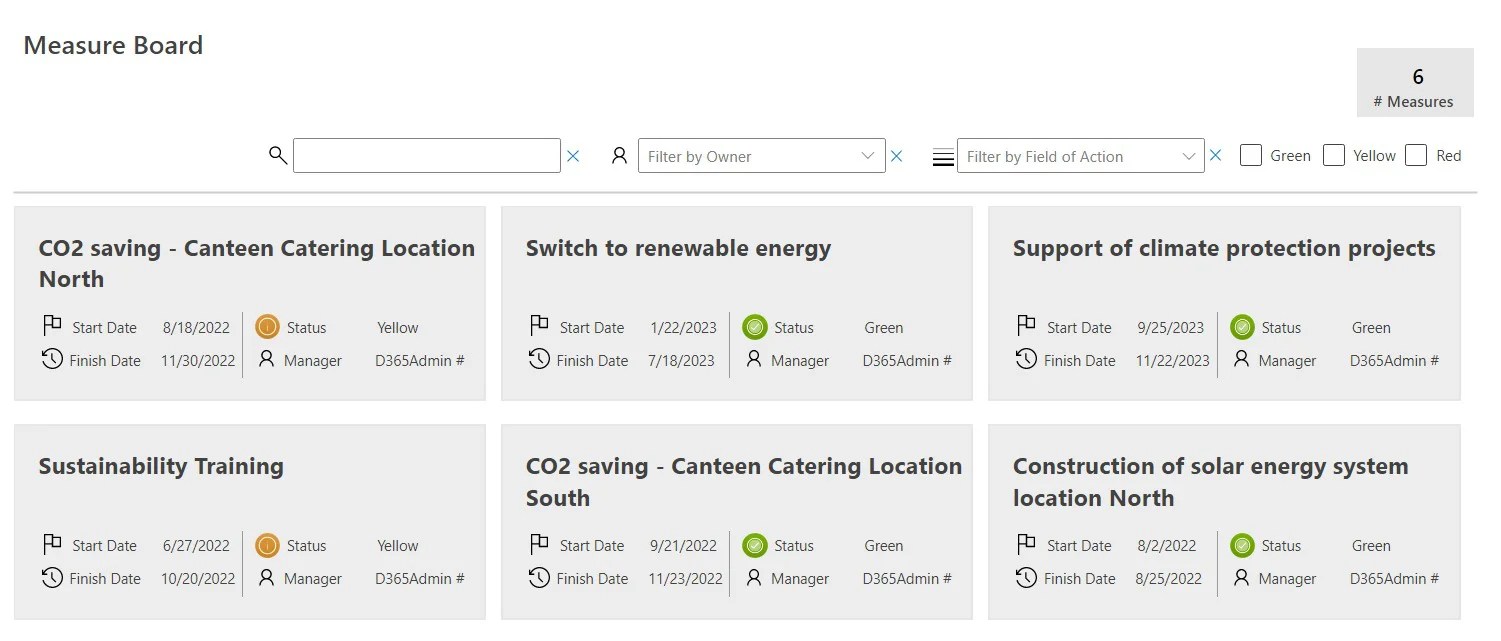Viewport: 1501px width, 641px height.
Task: Enable the Green status filter checkbox
Action: (1250, 155)
